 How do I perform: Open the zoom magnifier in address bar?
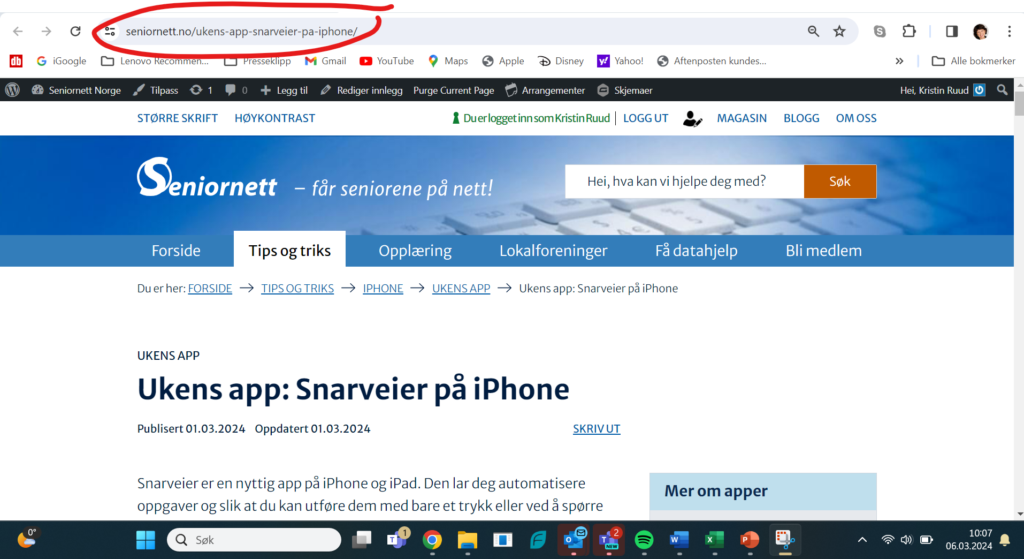(x=813, y=31)
